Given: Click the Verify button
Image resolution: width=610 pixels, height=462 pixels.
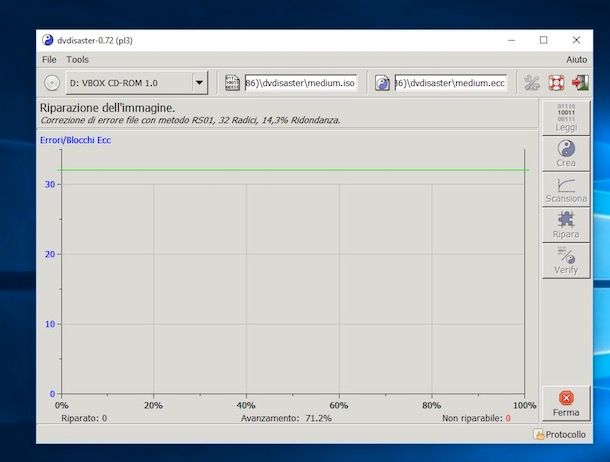Looking at the screenshot, I should pos(566,261).
